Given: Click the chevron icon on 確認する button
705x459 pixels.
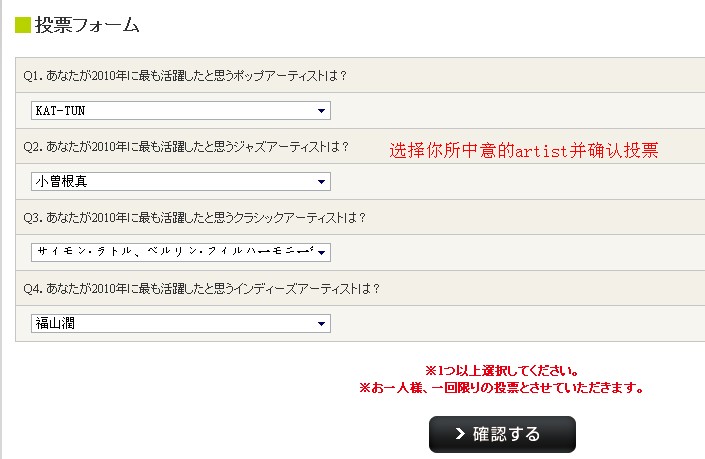Looking at the screenshot, I should pyautogui.click(x=460, y=434).
